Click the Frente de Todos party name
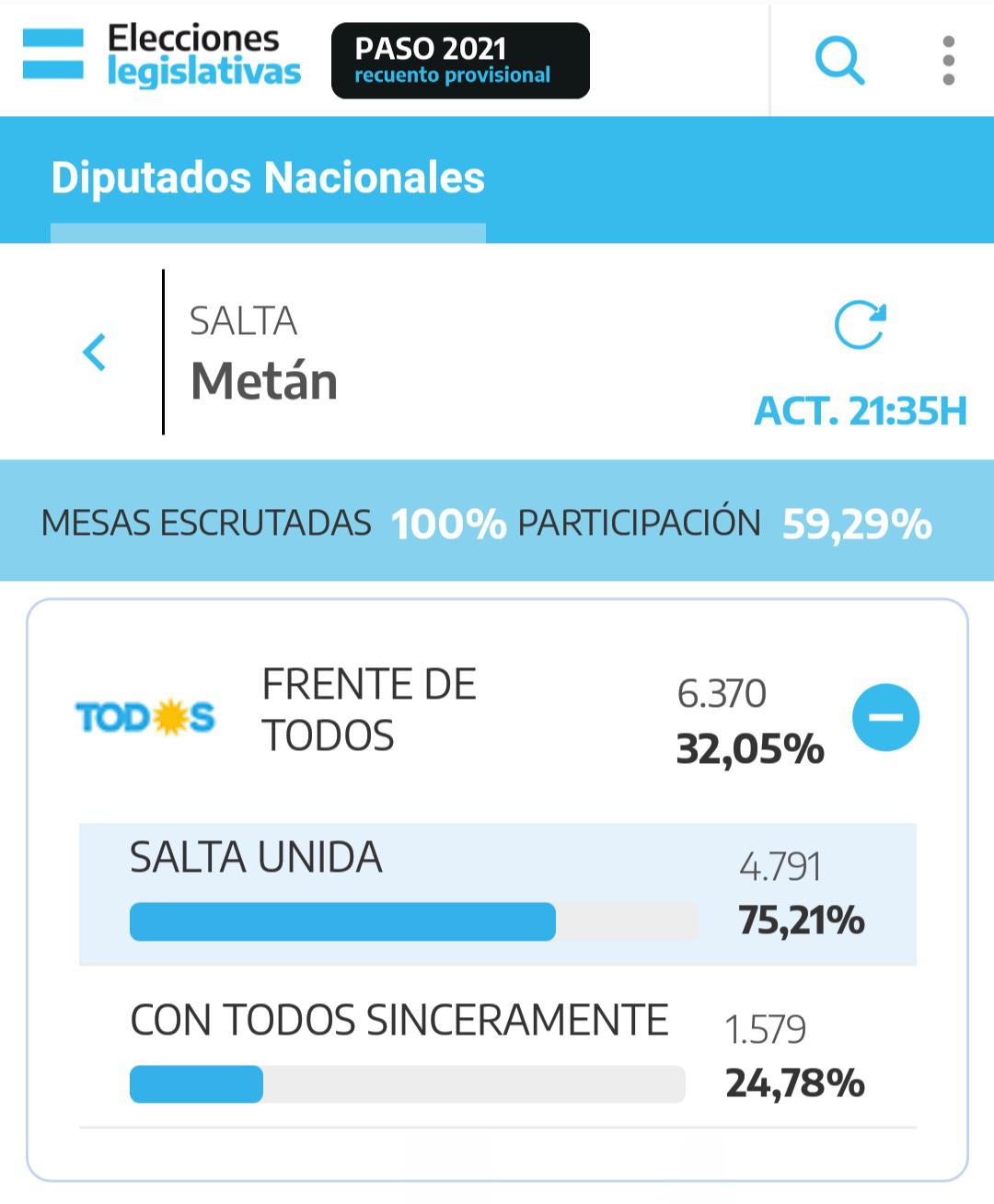994x1204 pixels. coord(369,710)
